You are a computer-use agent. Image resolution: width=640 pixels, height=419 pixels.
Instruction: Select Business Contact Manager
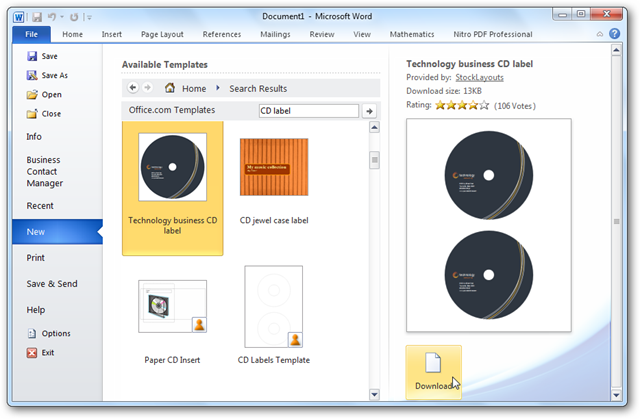tap(44, 171)
